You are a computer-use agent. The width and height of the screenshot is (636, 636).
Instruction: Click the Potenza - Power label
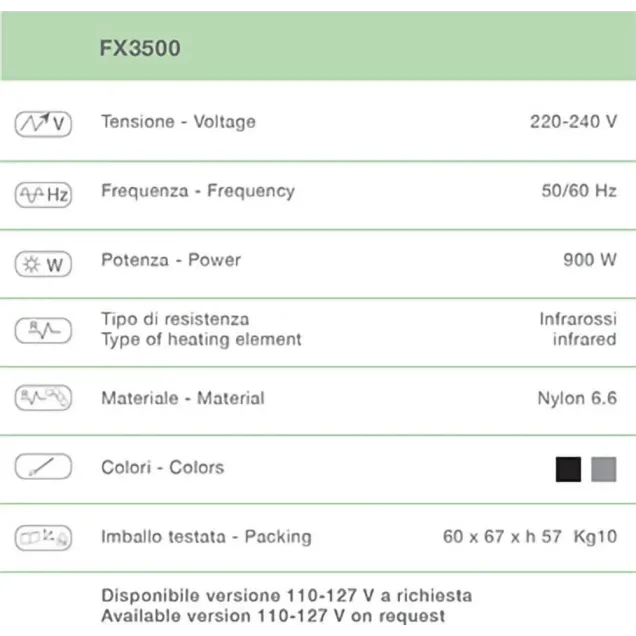(171, 260)
